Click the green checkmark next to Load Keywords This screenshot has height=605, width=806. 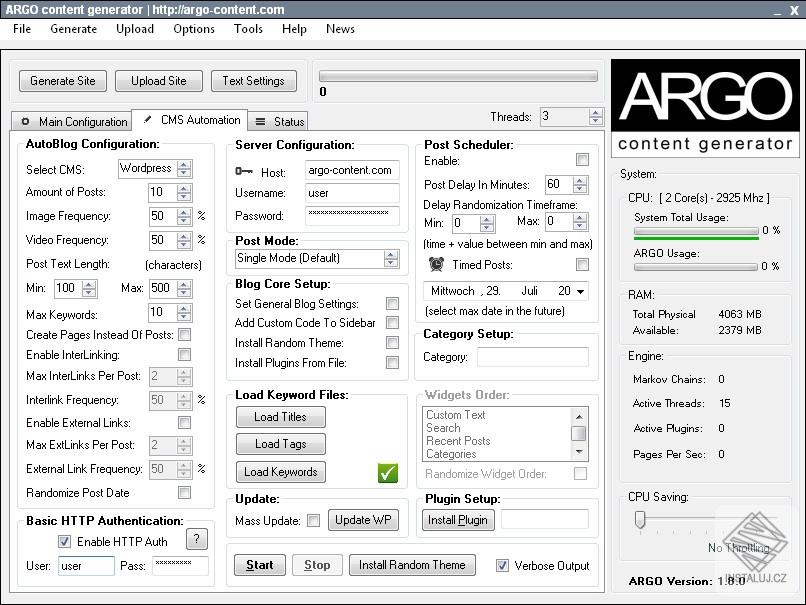tap(388, 472)
